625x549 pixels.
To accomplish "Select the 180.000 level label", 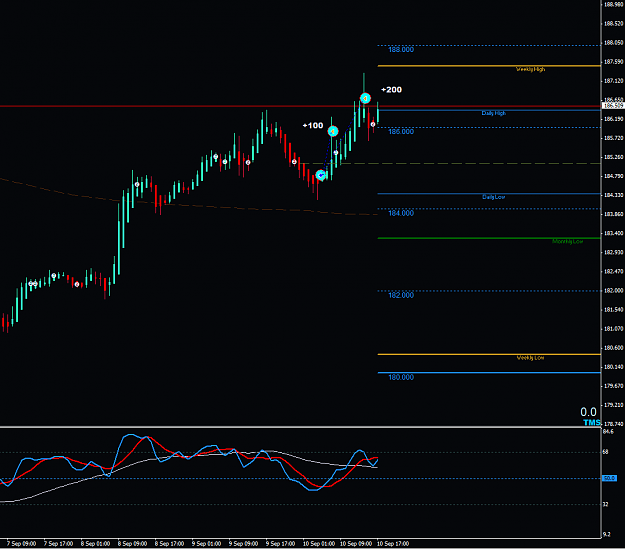I will 401,377.
